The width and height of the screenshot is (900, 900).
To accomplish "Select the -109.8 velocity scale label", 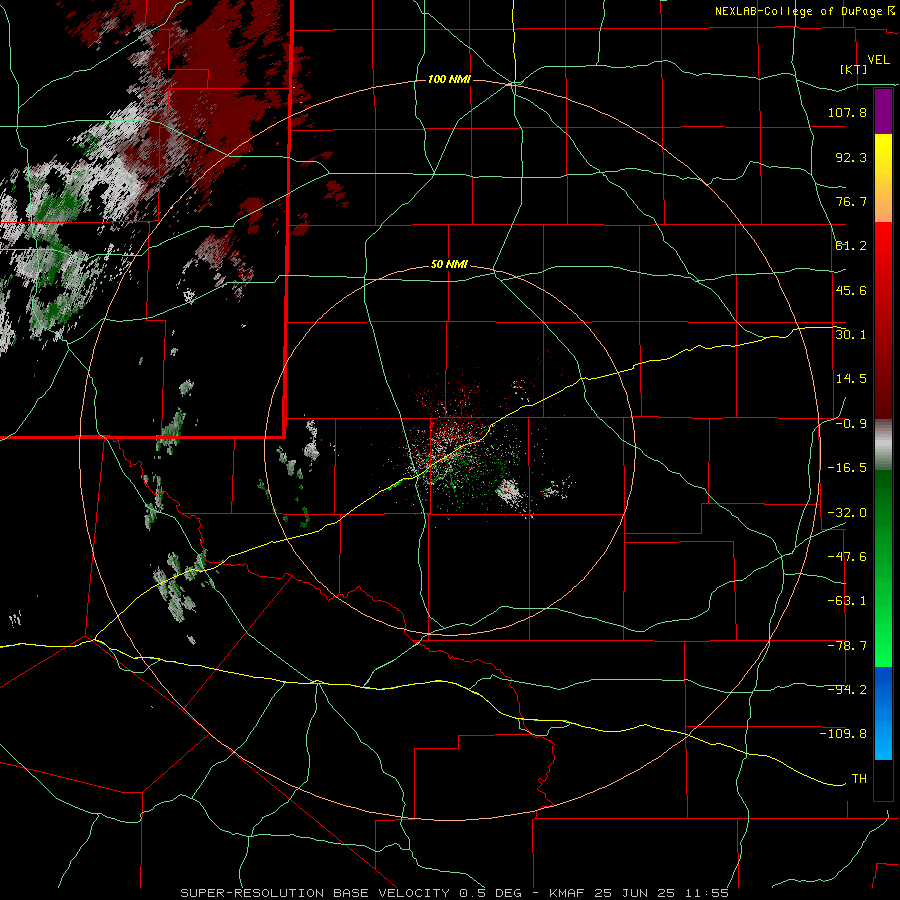I will [843, 734].
